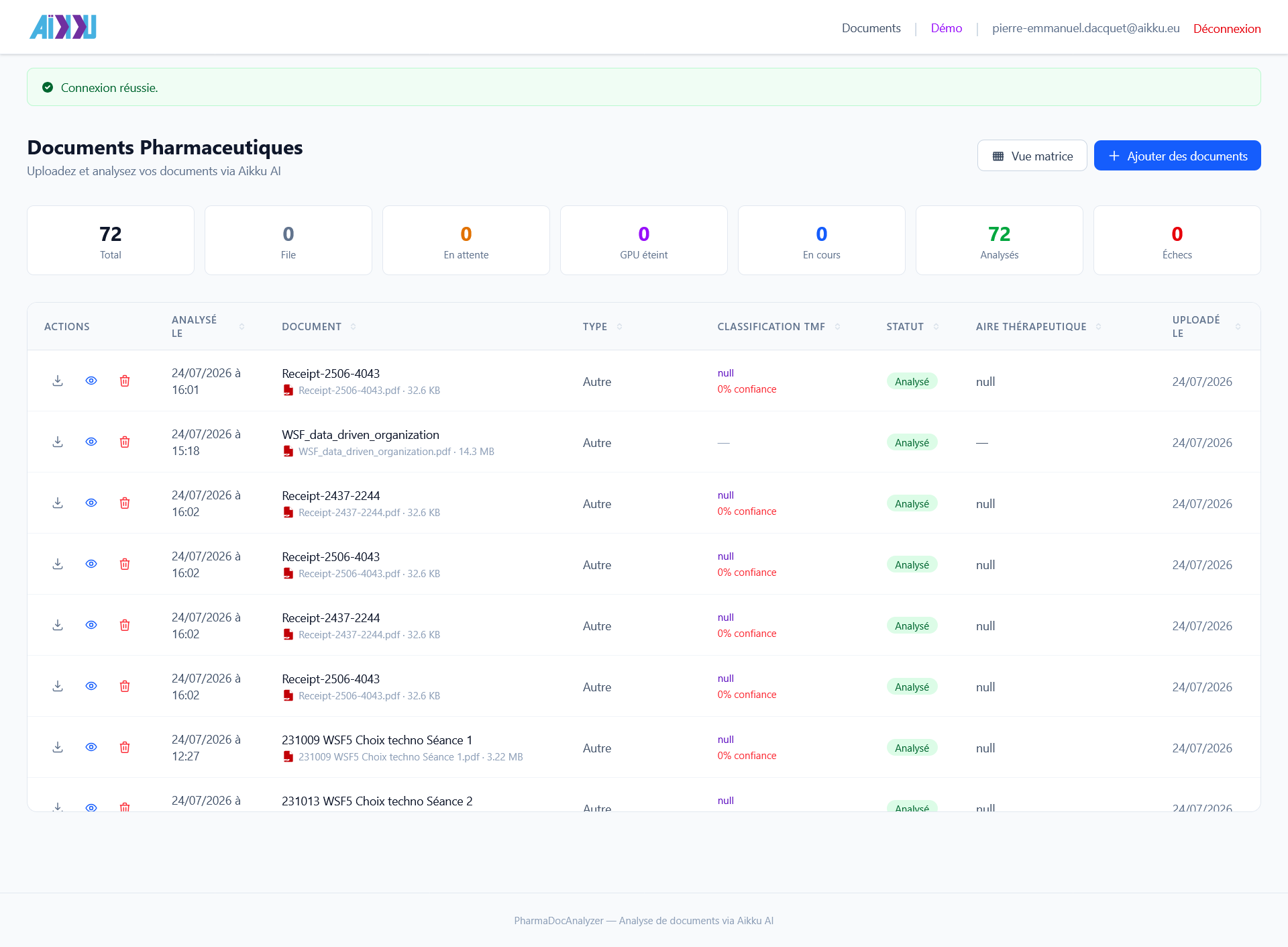Click the PDF icon of WSF_data_driven_organization.pdf
1288x947 pixels.
[288, 452]
